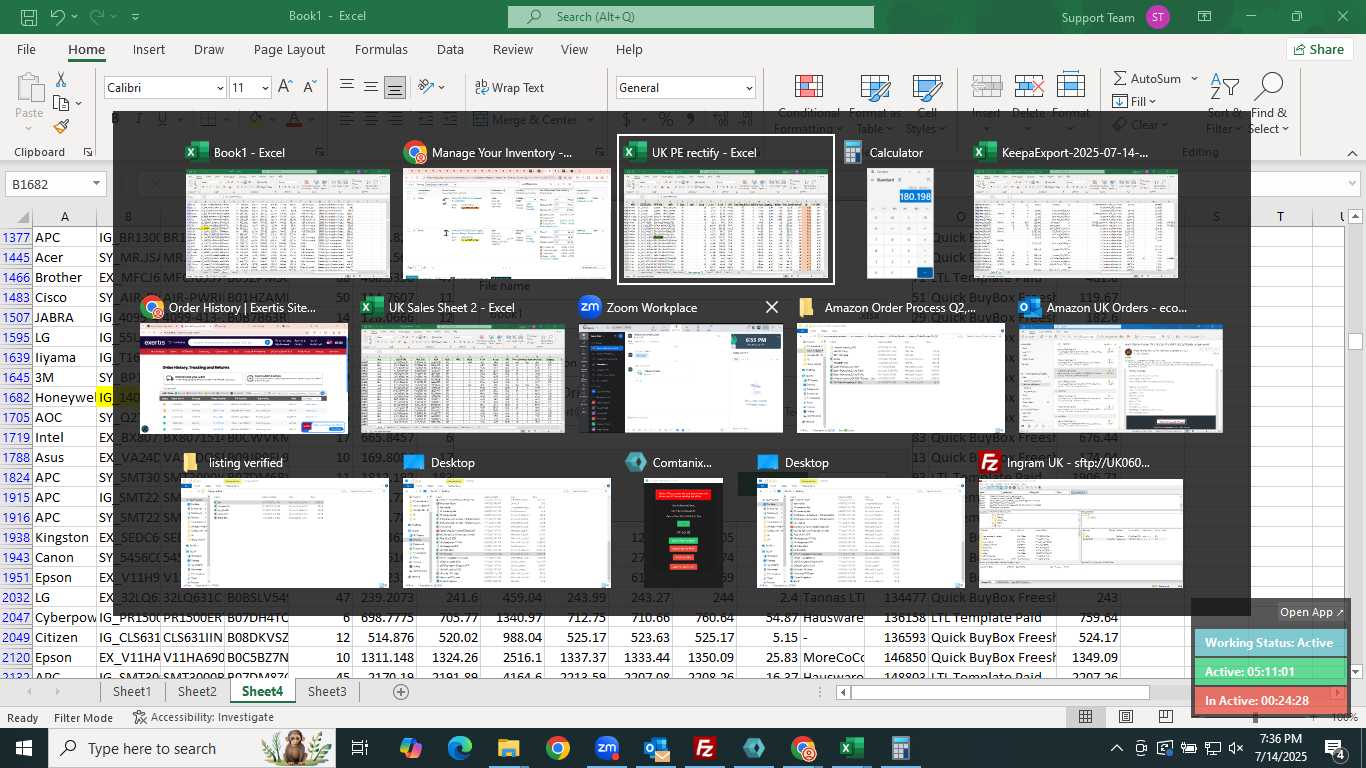This screenshot has height=768, width=1366.
Task: Switch to Amazon UK Orders Outlook thumbnail
Action: pyautogui.click(x=1121, y=378)
